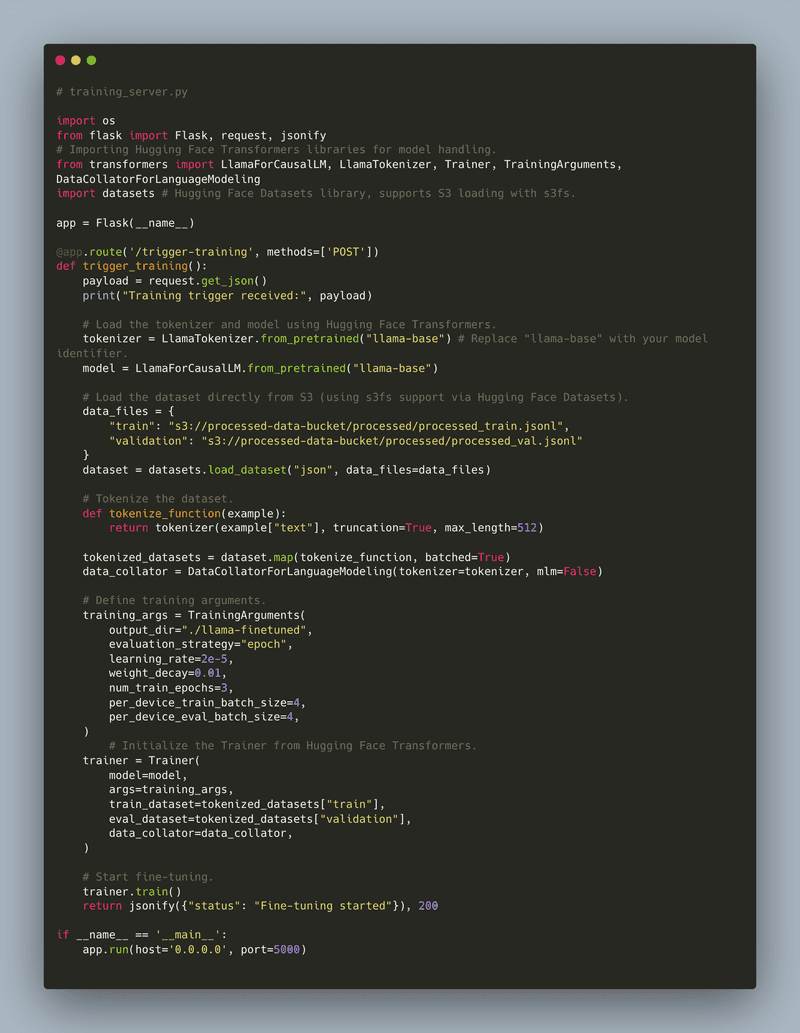Click the 'app.run(host=' line with port 5000

pos(194,949)
